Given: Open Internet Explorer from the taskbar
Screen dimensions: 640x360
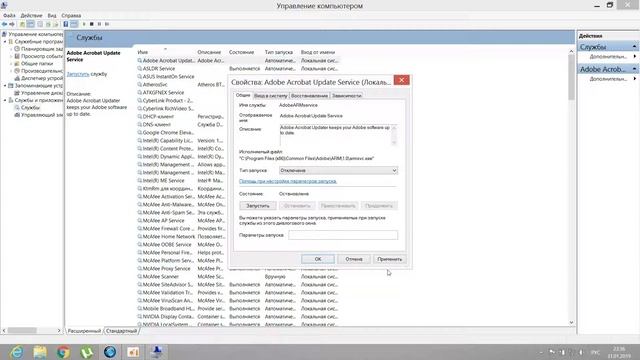Looking at the screenshot, I should point(17,352).
